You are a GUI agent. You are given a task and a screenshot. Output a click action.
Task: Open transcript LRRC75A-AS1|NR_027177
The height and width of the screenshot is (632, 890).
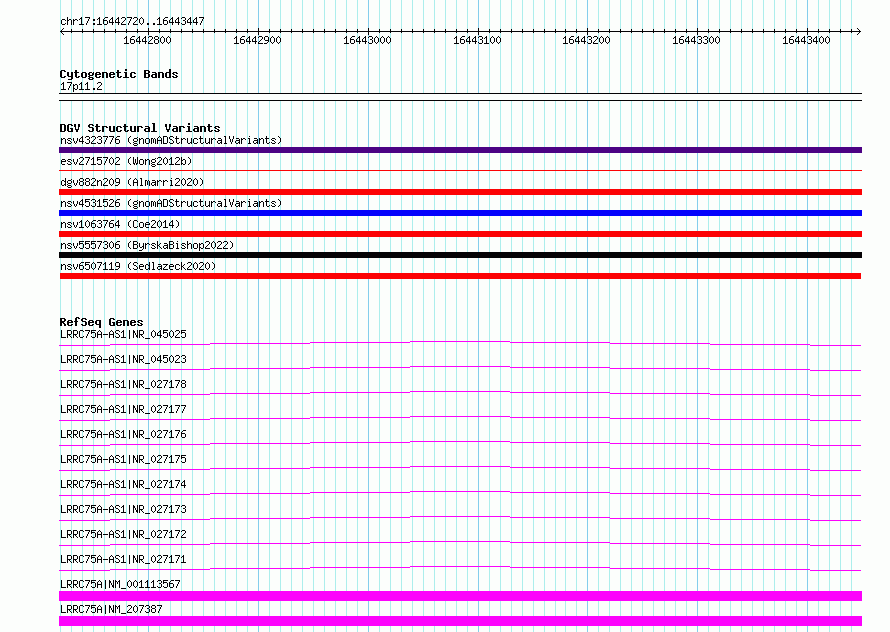(123, 409)
